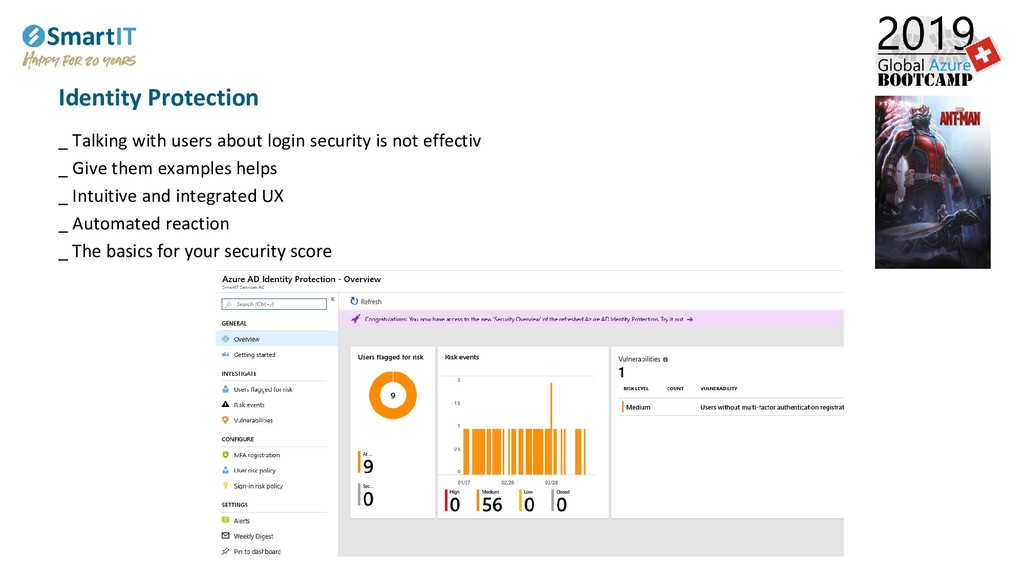Click the Pin to dashboard pin icon

click(225, 551)
